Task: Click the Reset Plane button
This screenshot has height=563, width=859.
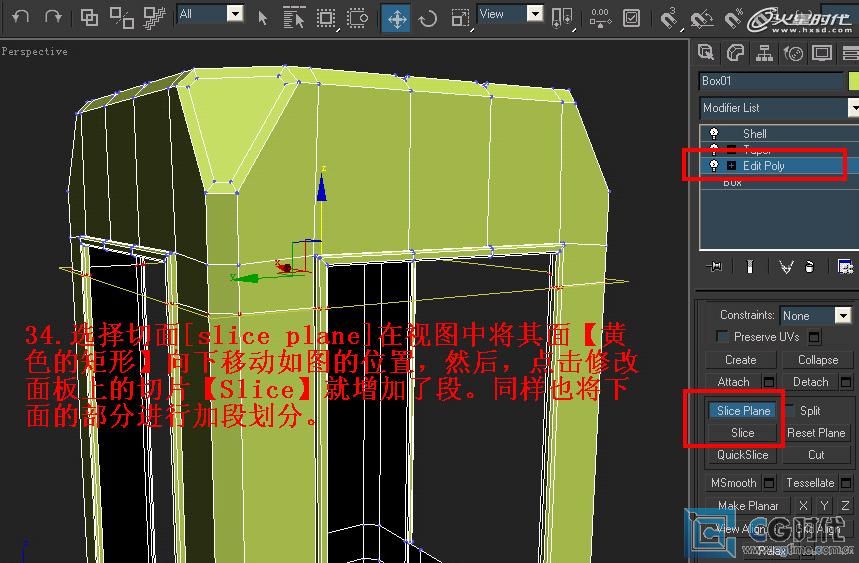Action: pos(816,433)
